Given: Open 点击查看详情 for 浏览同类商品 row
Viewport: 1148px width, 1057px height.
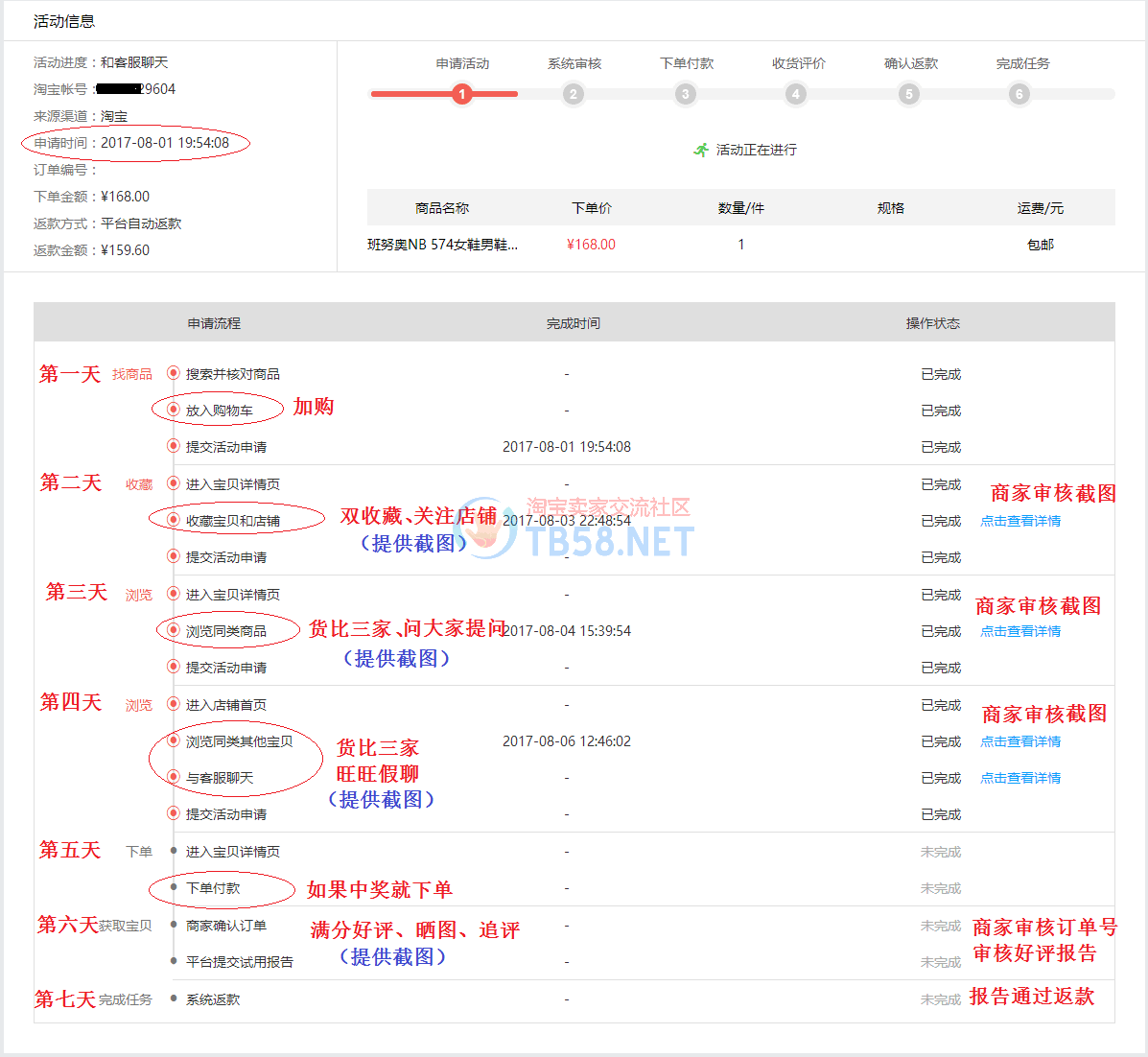Looking at the screenshot, I should (x=1020, y=631).
